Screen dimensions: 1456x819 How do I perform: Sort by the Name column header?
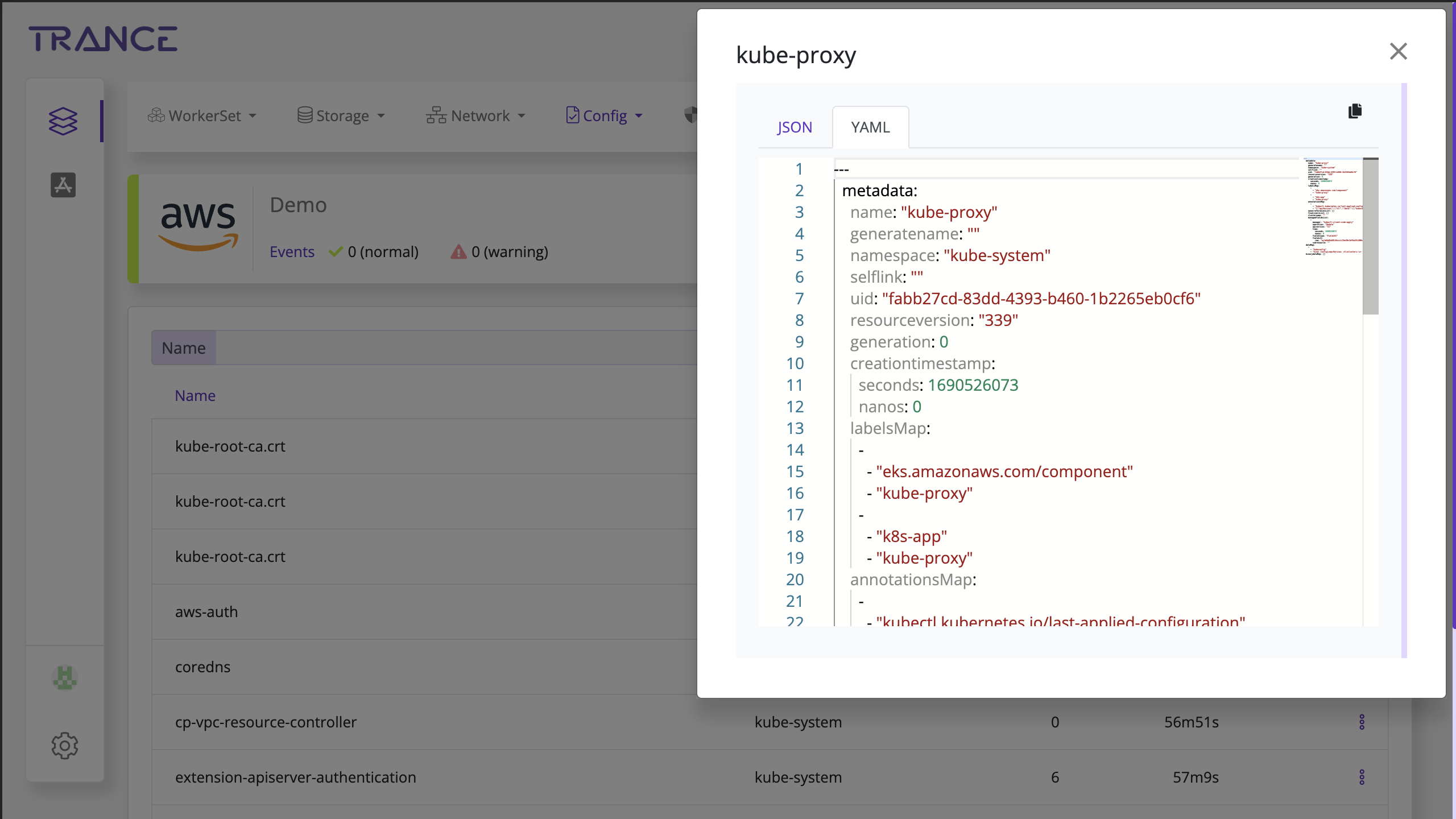[195, 396]
